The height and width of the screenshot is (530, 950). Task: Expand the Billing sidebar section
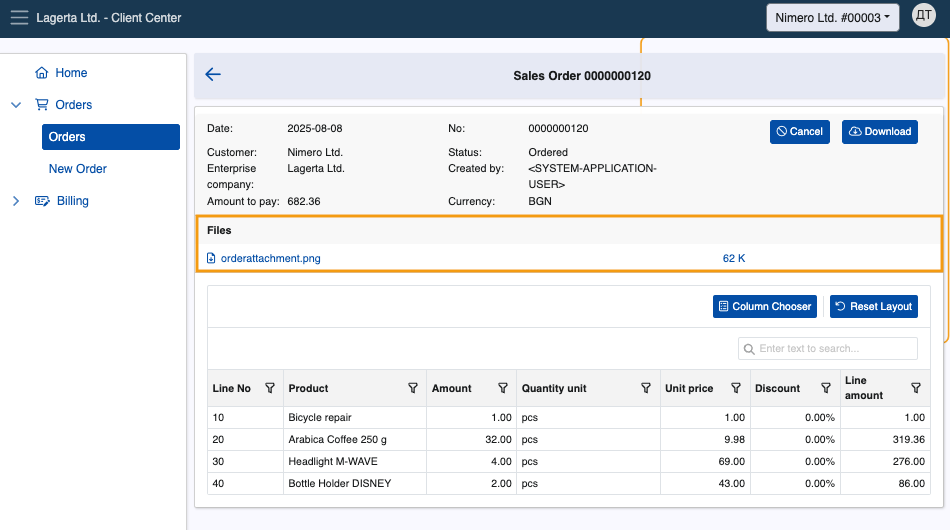pyautogui.click(x=16, y=201)
